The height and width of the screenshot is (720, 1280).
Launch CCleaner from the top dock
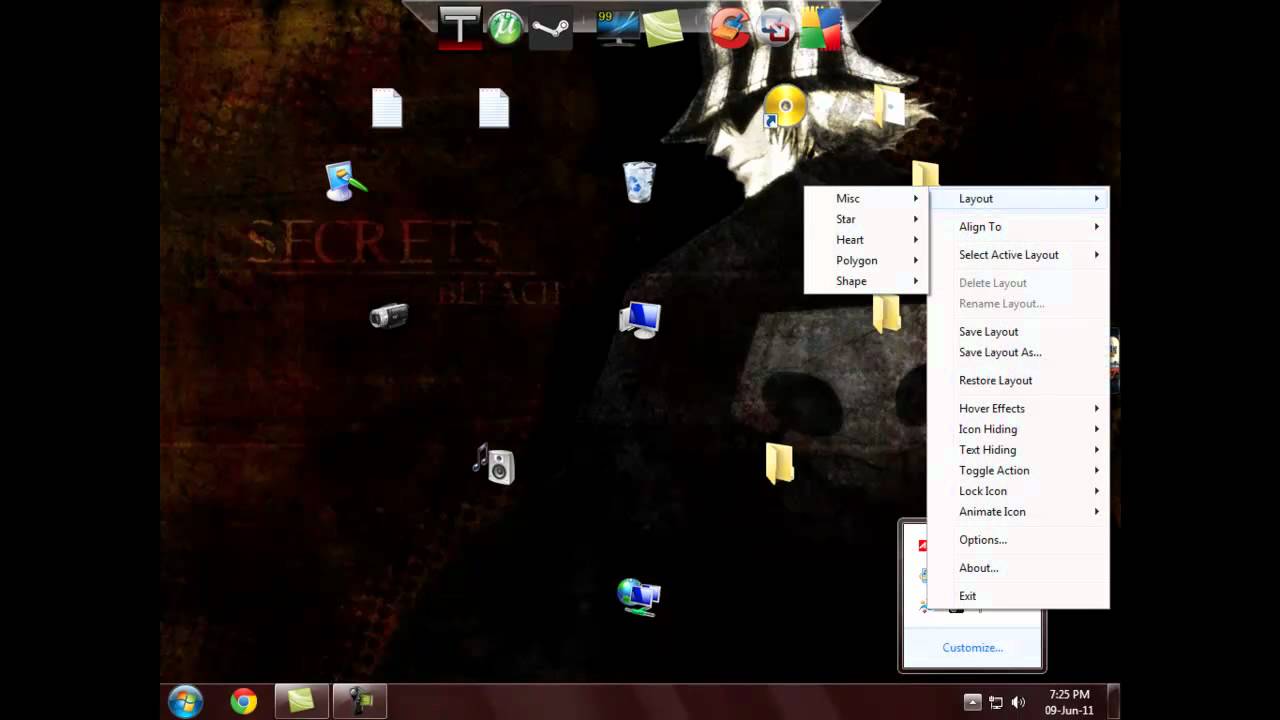[730, 27]
